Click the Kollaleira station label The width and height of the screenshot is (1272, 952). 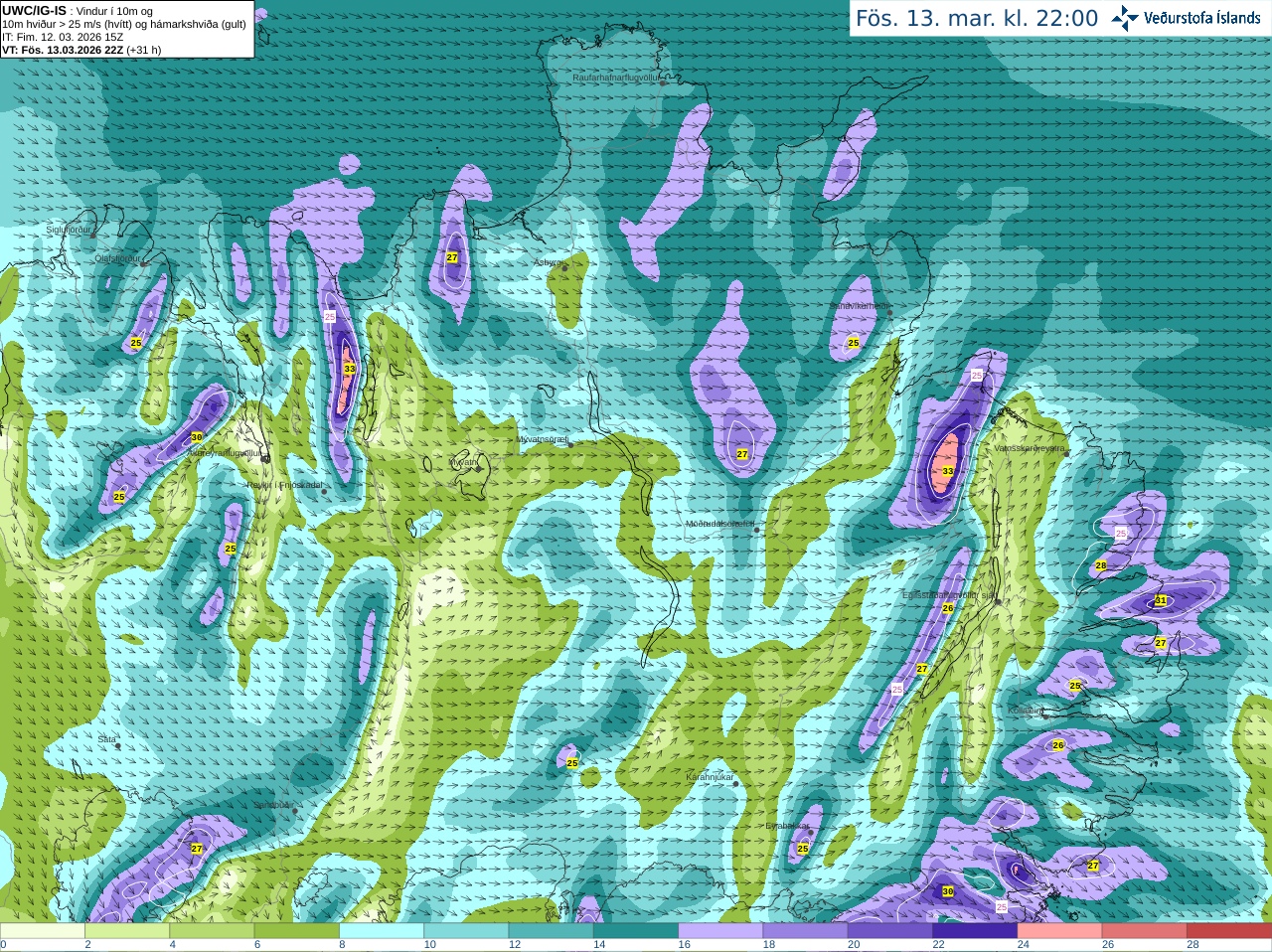coord(1026,712)
